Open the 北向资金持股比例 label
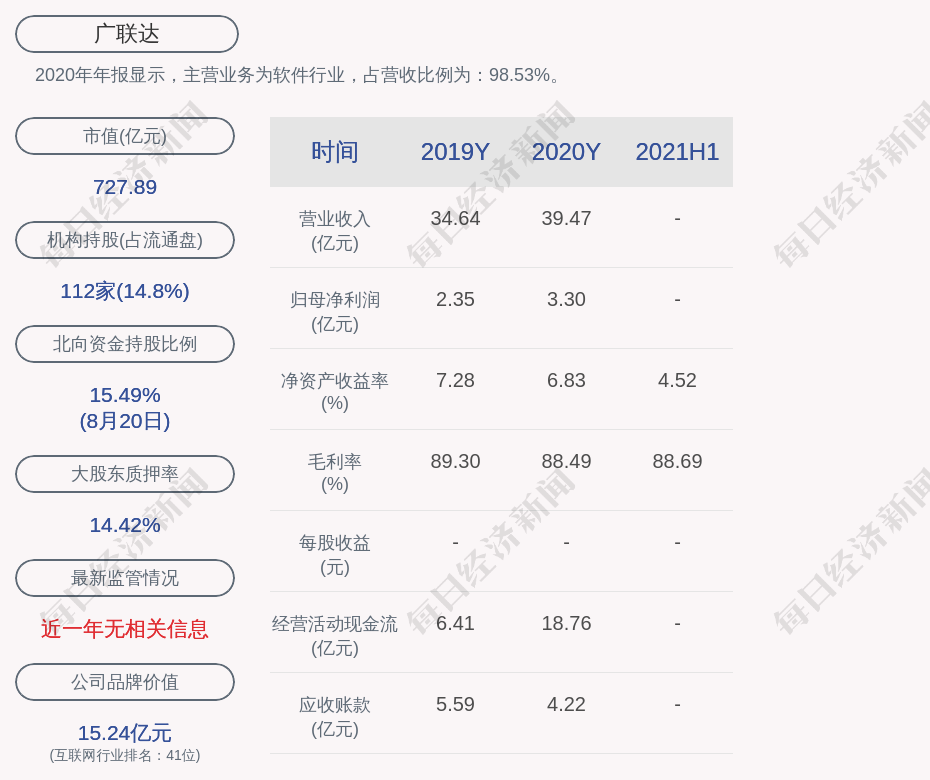Viewport: 930px width, 780px height. [x=125, y=344]
